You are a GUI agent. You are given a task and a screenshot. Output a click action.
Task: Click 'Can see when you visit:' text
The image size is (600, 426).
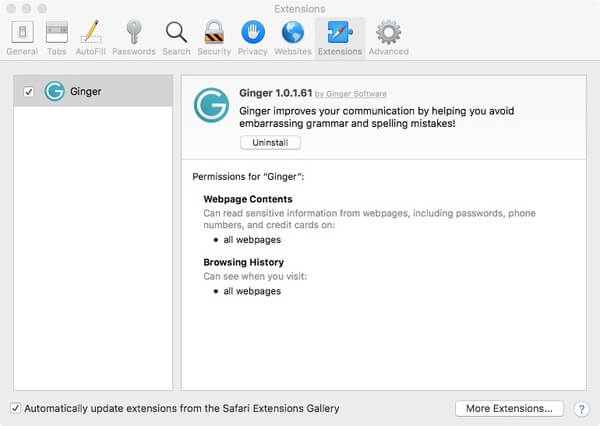pyautogui.click(x=255, y=276)
